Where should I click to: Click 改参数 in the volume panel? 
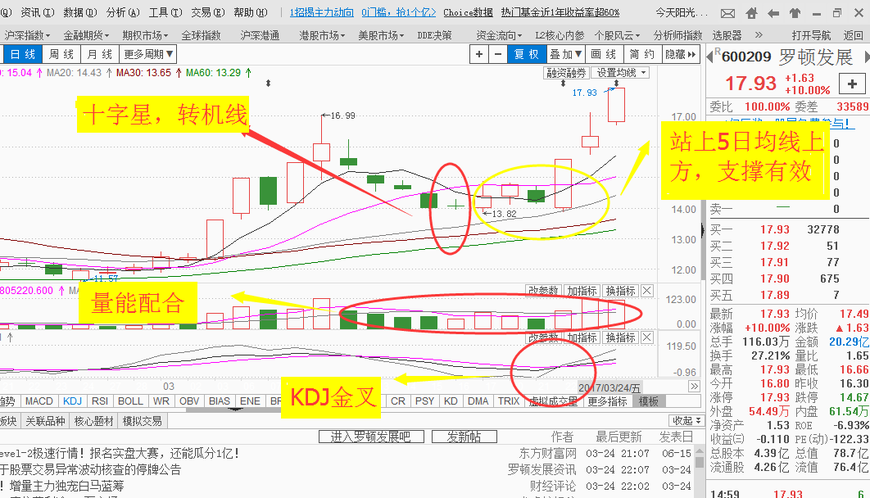(x=543, y=291)
